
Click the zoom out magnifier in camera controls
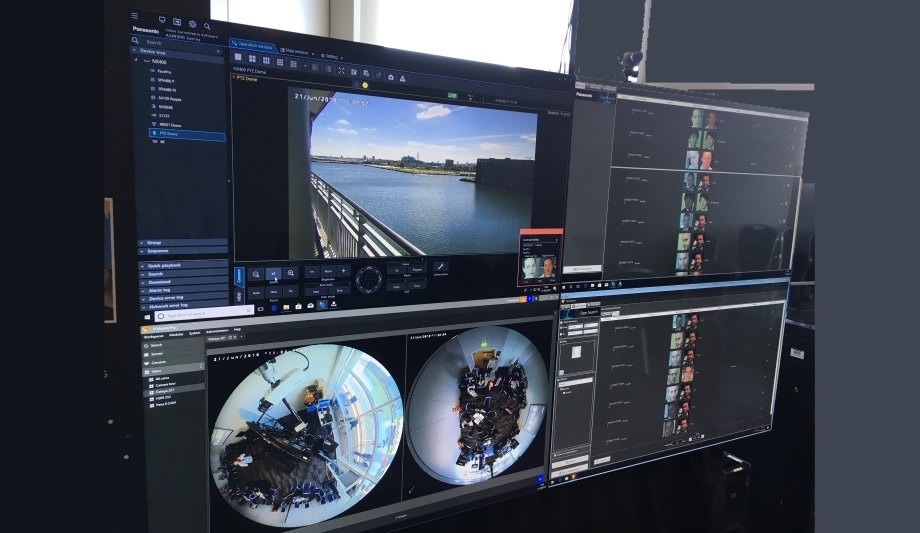(x=256, y=273)
